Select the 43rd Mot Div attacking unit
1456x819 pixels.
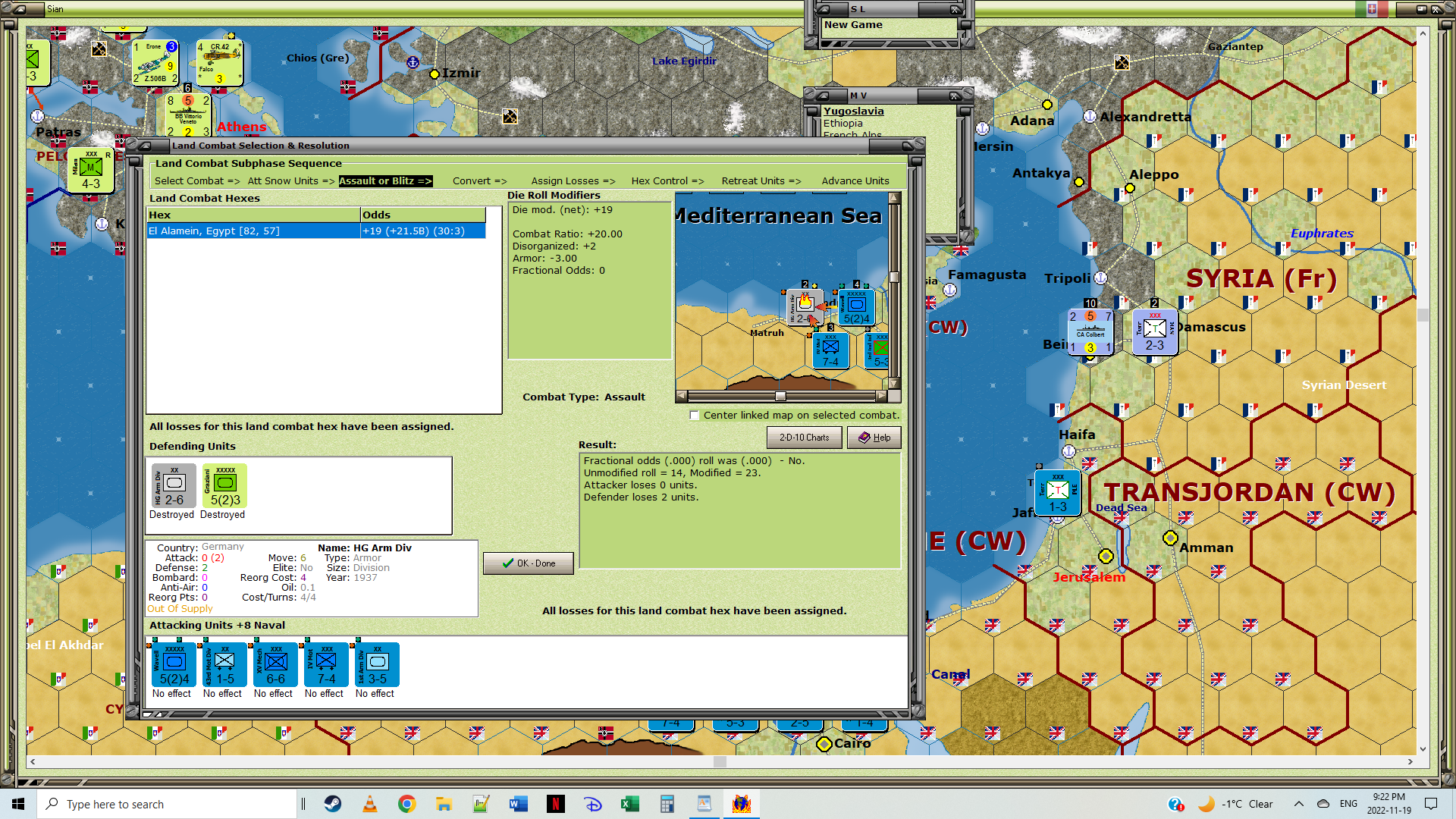[x=224, y=665]
